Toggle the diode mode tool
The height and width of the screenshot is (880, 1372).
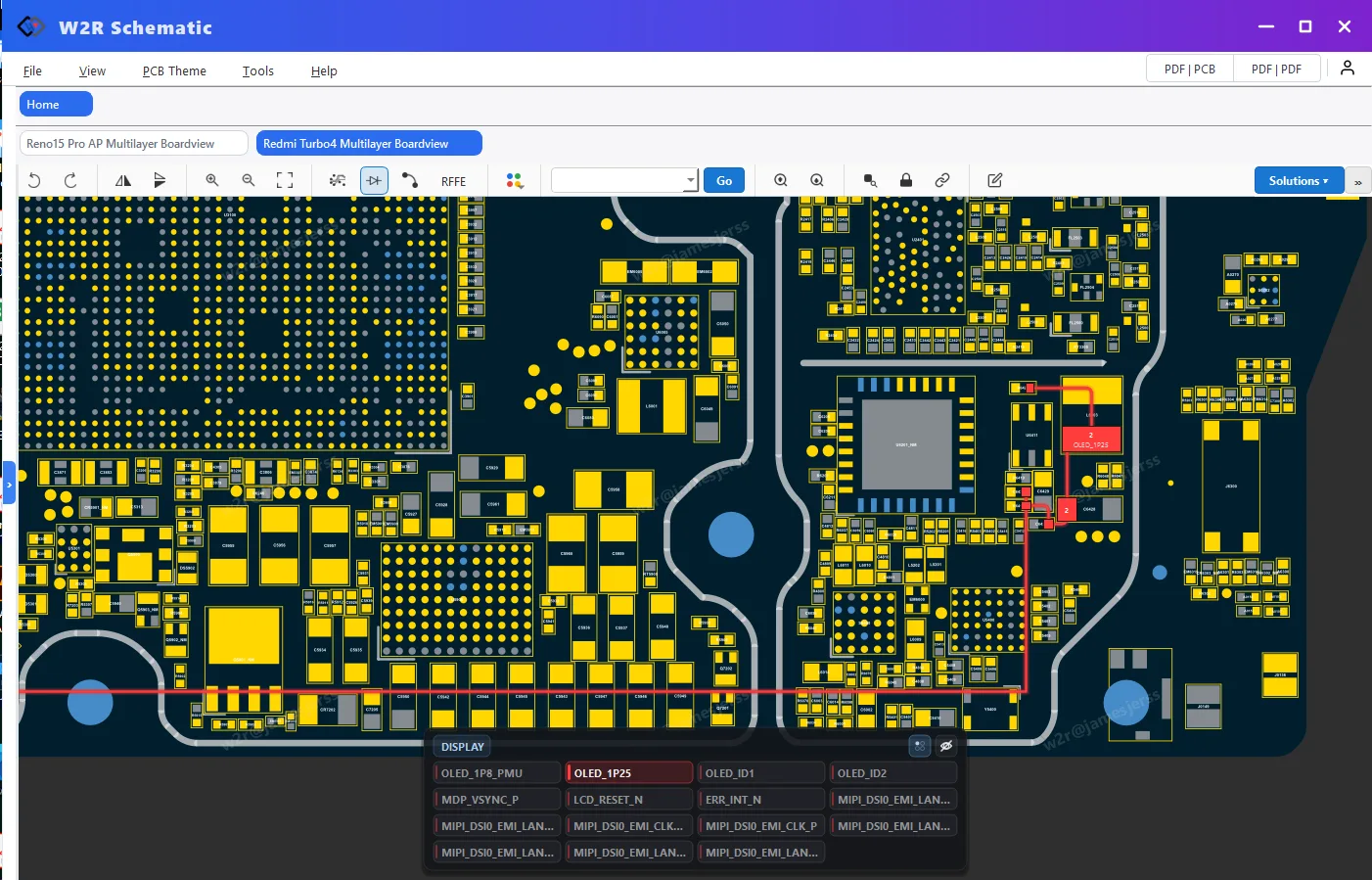tap(374, 180)
